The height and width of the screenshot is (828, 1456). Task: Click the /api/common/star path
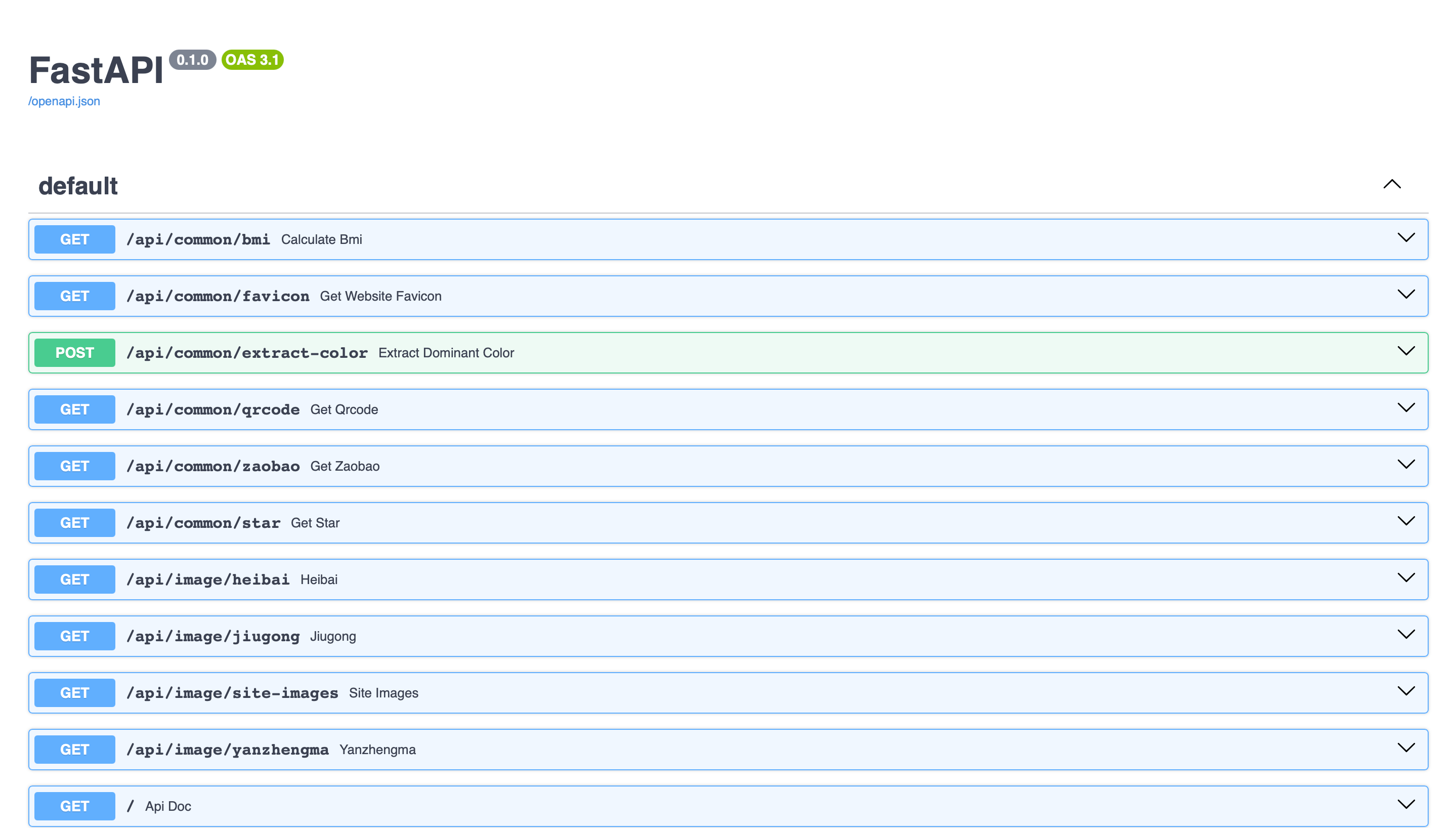[203, 523]
